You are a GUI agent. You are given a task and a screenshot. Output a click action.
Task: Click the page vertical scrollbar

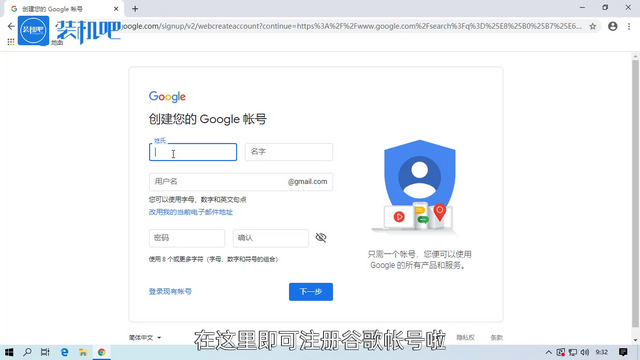click(636, 193)
